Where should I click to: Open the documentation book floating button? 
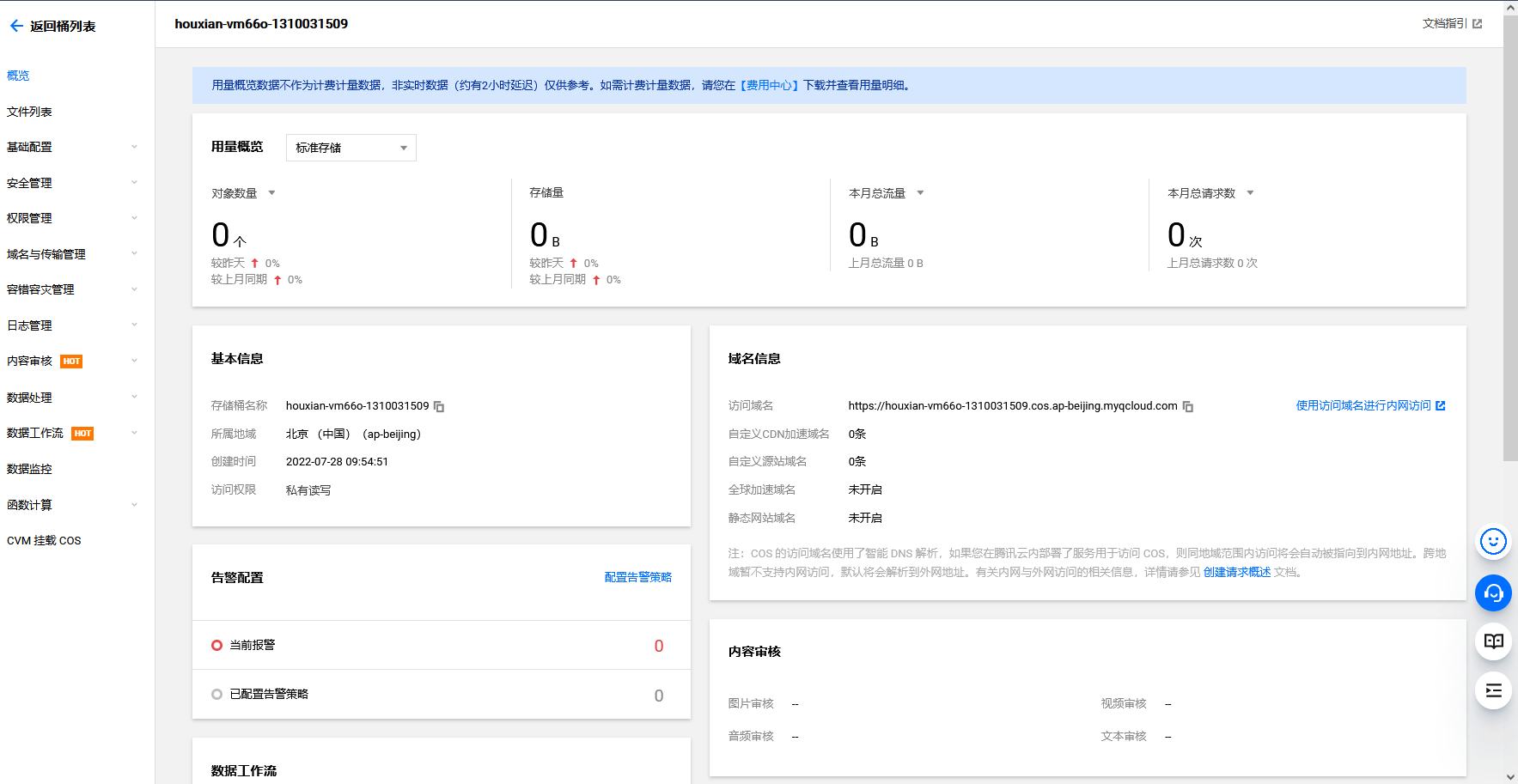point(1493,641)
